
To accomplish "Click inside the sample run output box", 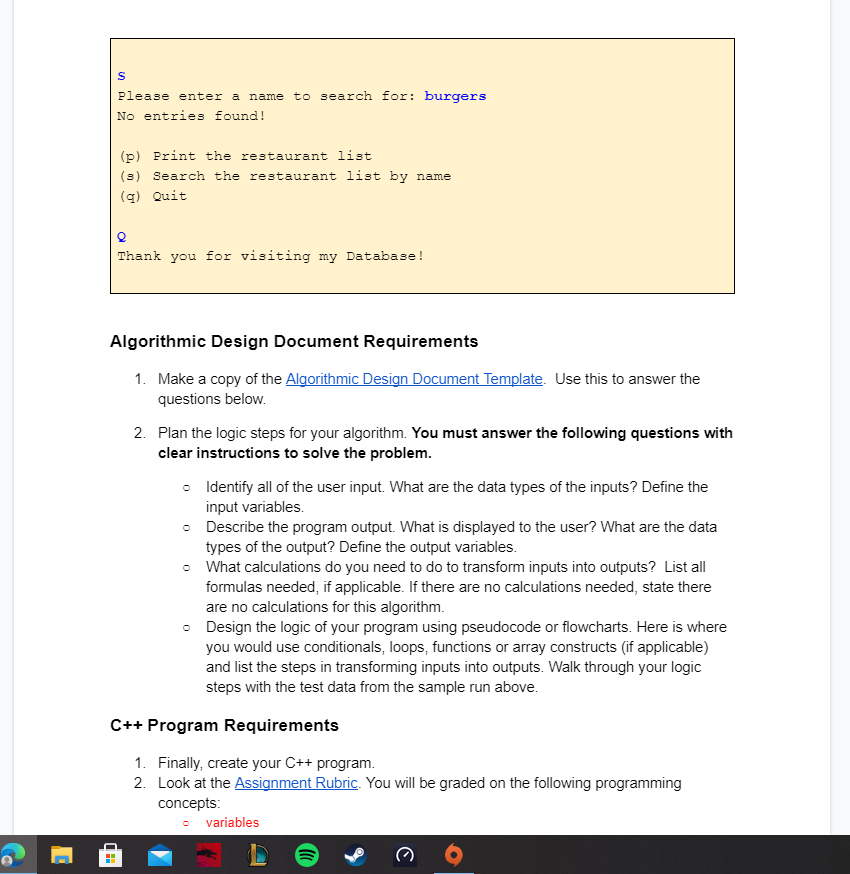I will (420, 165).
